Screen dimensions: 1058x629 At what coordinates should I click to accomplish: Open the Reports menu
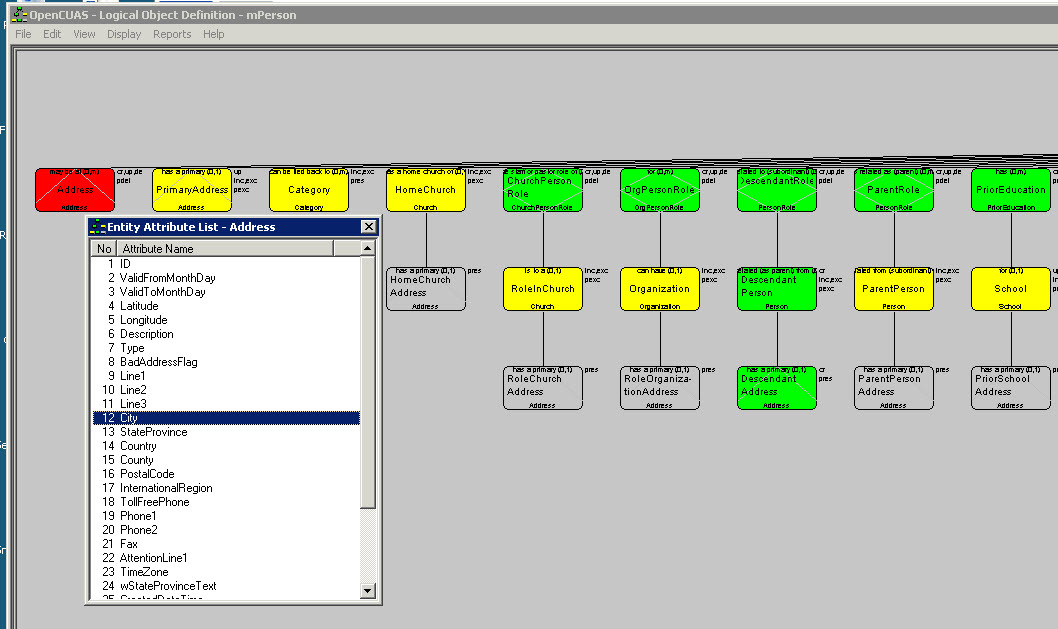coord(171,34)
